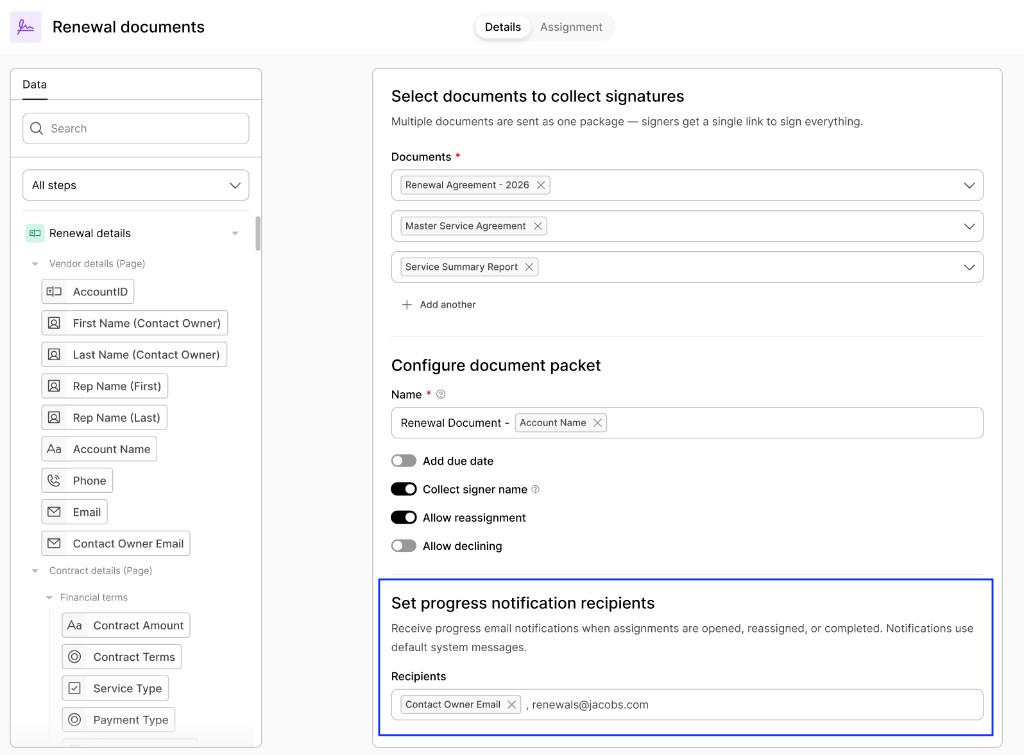Turn off the Collect signer name toggle

coord(404,489)
